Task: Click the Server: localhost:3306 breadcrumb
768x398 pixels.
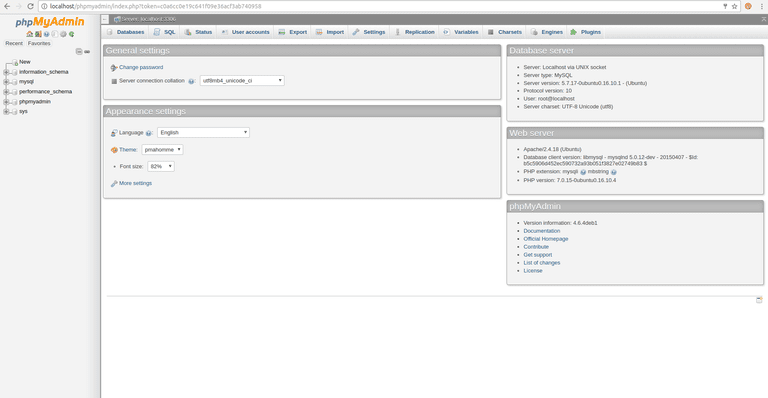Action: 148,19
